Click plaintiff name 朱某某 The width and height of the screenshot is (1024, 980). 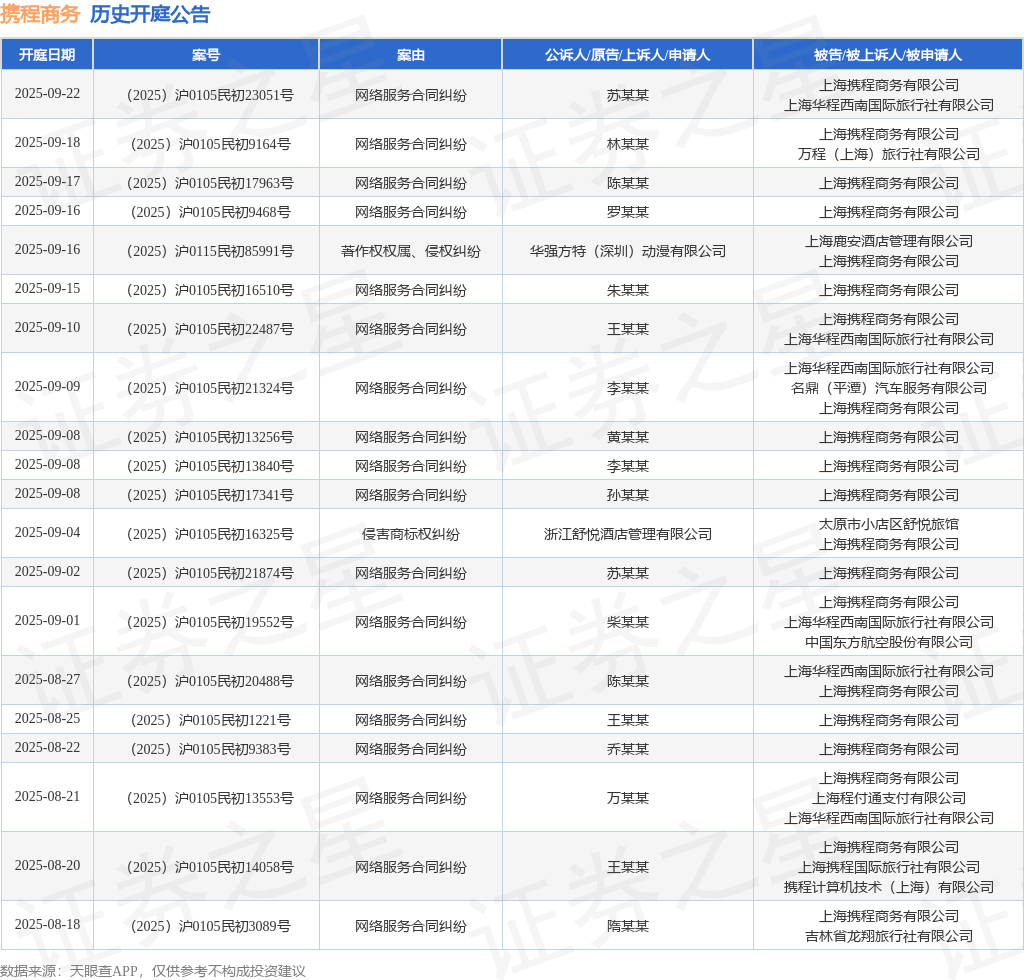pyautogui.click(x=628, y=290)
